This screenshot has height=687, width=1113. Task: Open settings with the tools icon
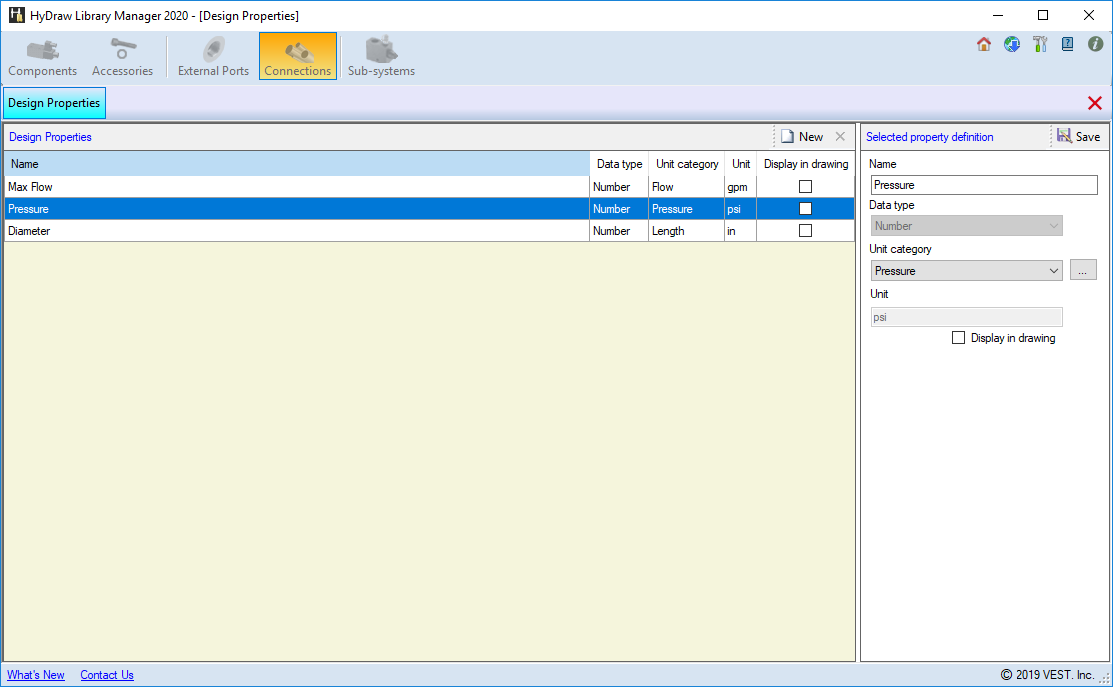pos(1040,44)
